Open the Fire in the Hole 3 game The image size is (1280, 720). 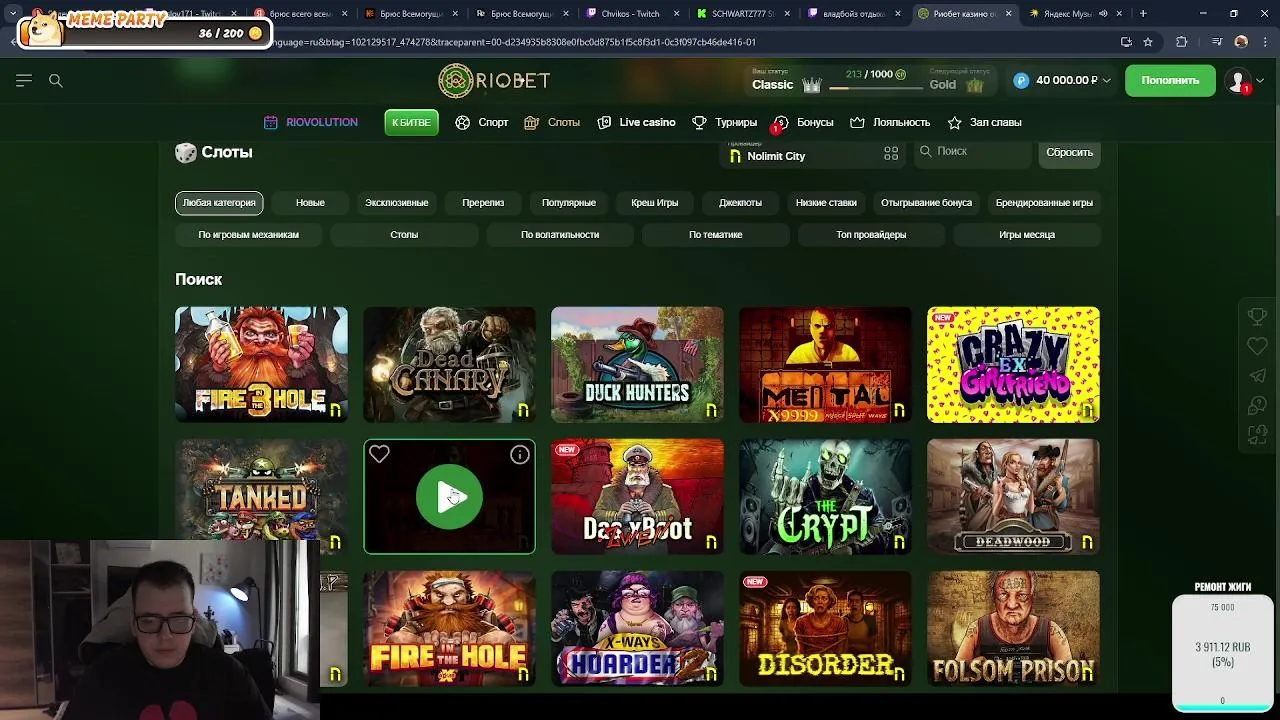pyautogui.click(x=261, y=364)
